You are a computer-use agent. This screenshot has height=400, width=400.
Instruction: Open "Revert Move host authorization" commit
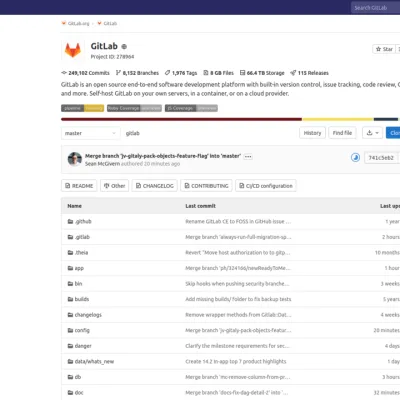click(x=238, y=252)
